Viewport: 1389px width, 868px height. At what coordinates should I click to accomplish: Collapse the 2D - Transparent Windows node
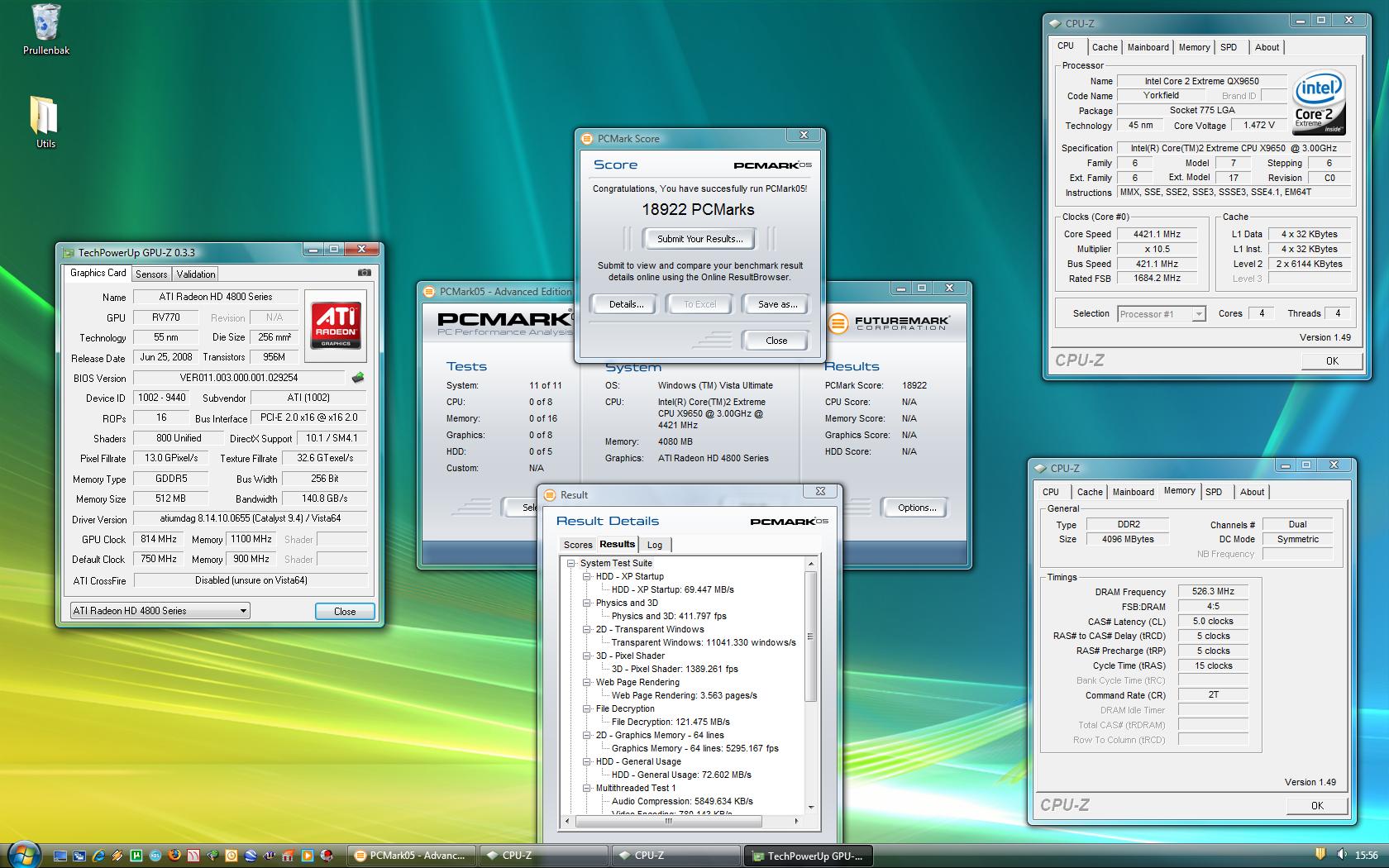tap(587, 629)
